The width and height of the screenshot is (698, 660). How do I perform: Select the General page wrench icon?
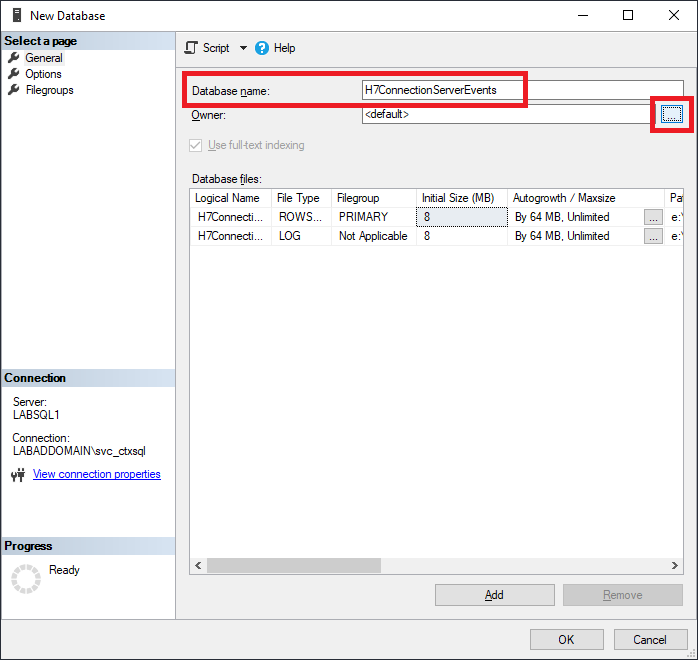(14, 58)
